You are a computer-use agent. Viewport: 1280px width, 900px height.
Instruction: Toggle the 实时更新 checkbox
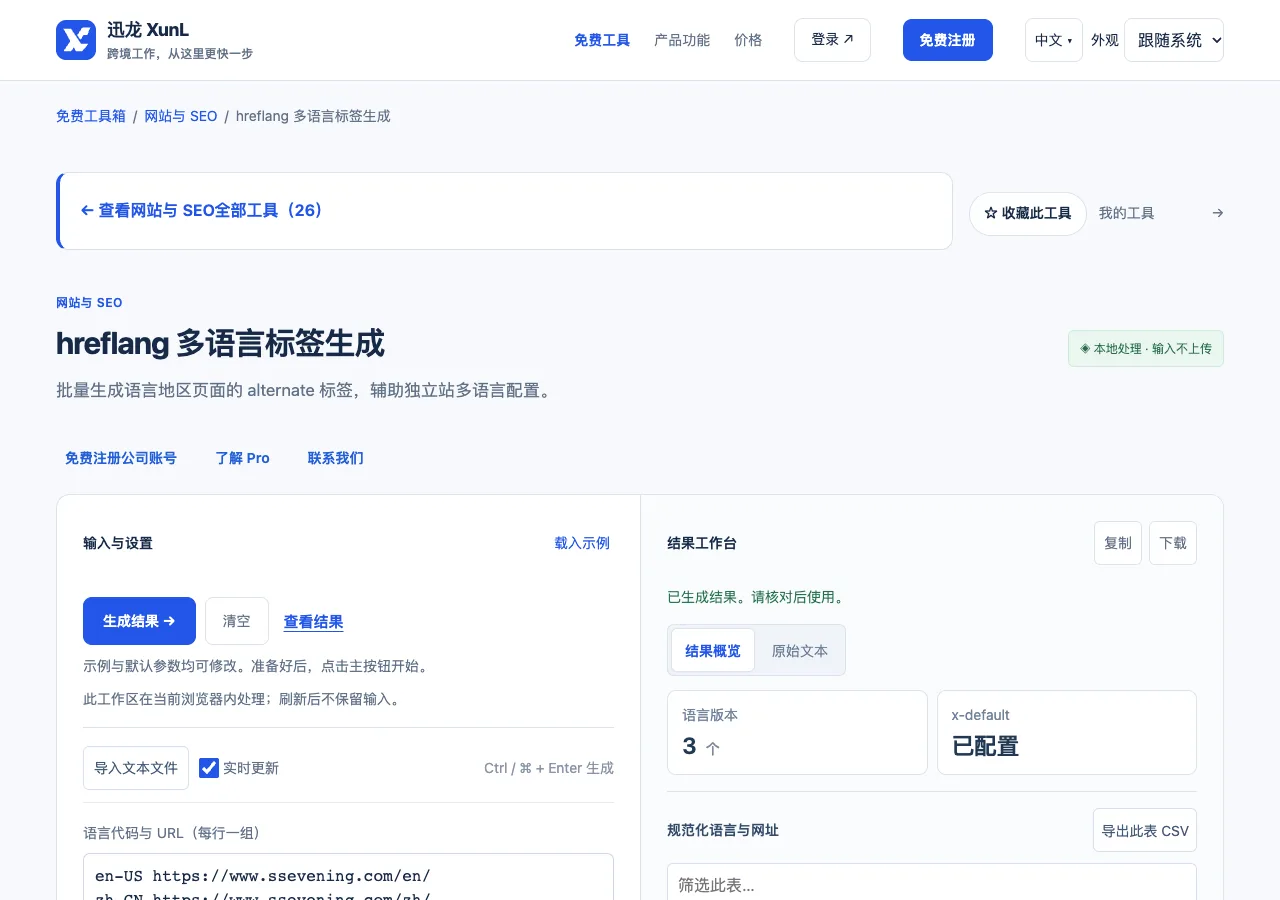[209, 768]
